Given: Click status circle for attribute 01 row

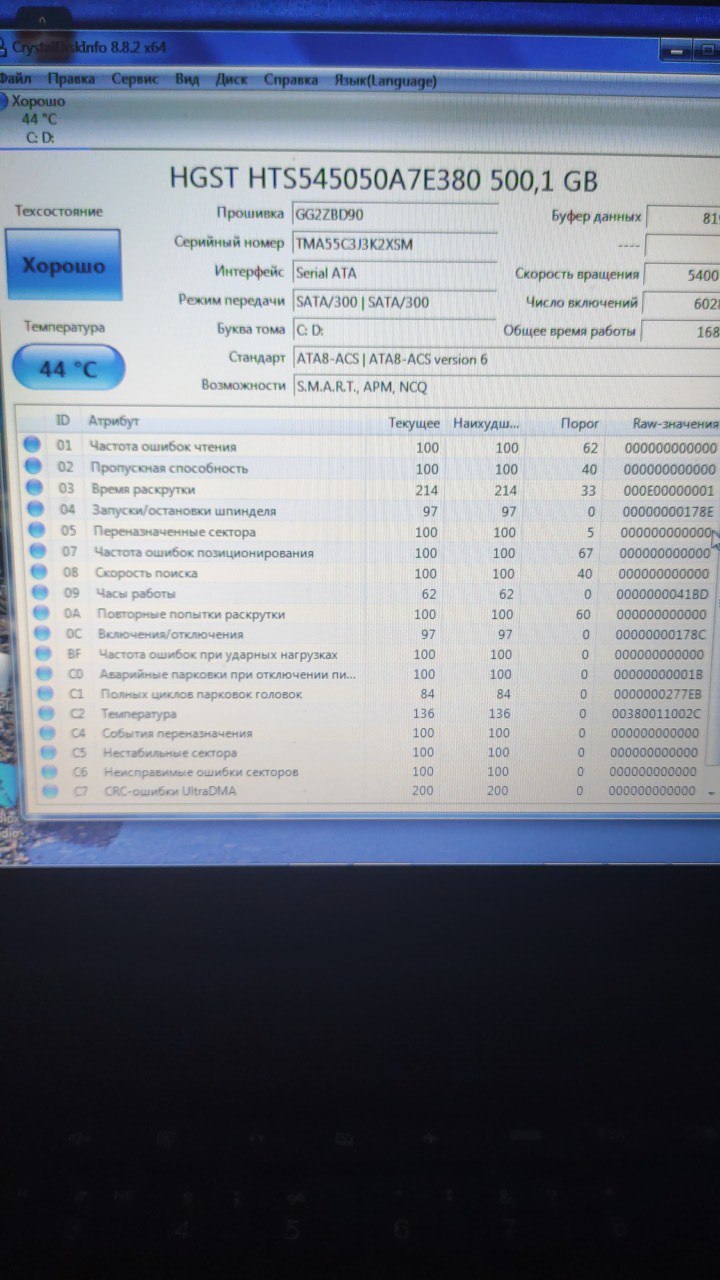Looking at the screenshot, I should click(32, 446).
